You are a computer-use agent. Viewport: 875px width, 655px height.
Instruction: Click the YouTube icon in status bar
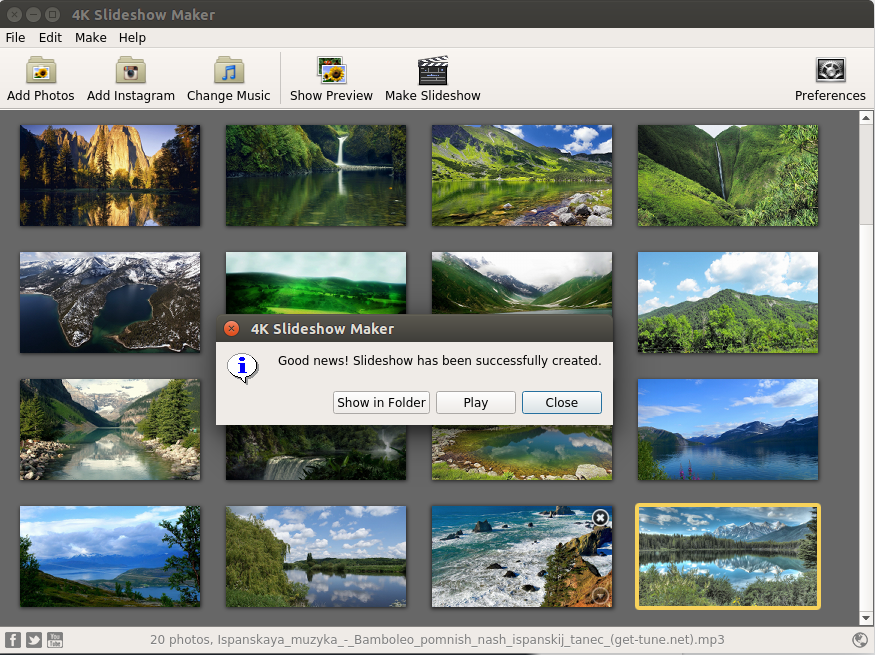click(55, 639)
